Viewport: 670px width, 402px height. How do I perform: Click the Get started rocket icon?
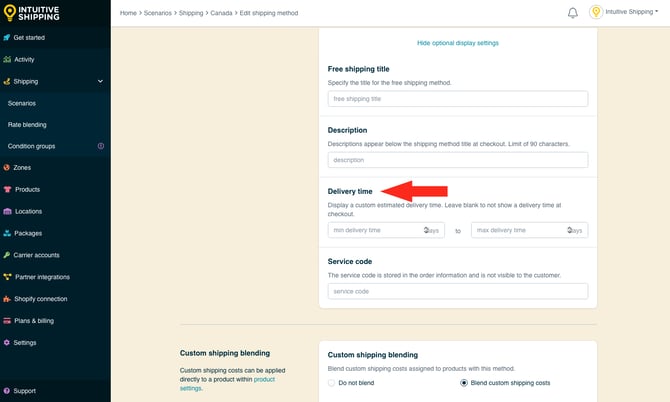point(6,38)
